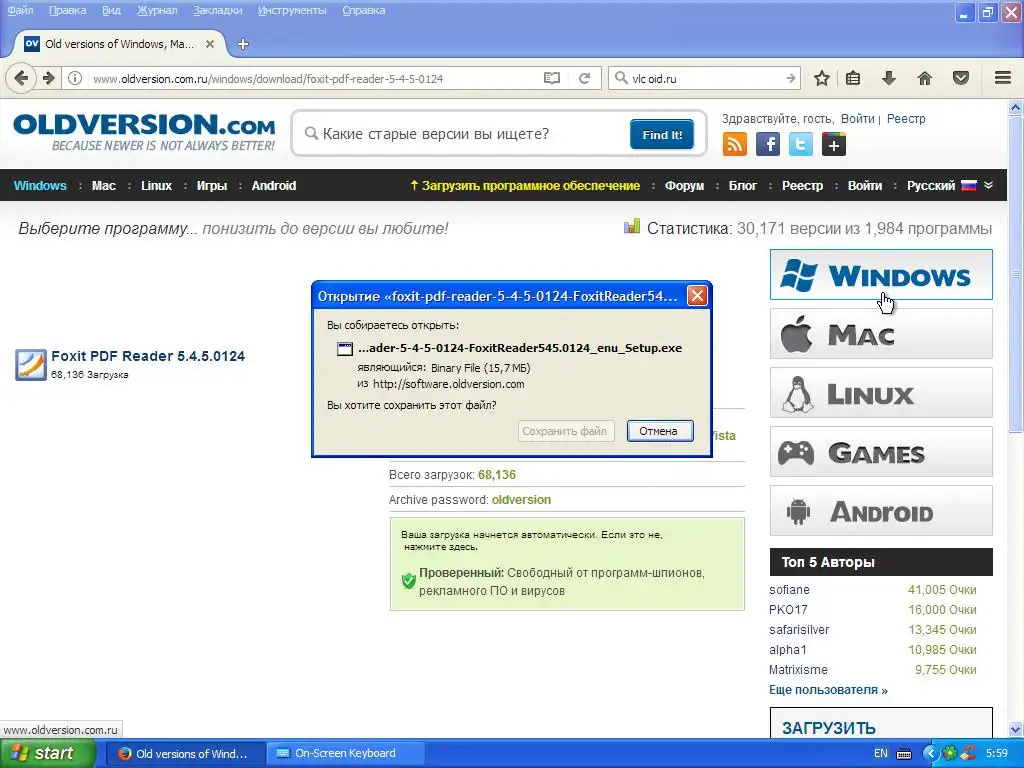The width and height of the screenshot is (1024, 768).
Task: Click the statistics bar chart icon
Action: pyautogui.click(x=632, y=227)
